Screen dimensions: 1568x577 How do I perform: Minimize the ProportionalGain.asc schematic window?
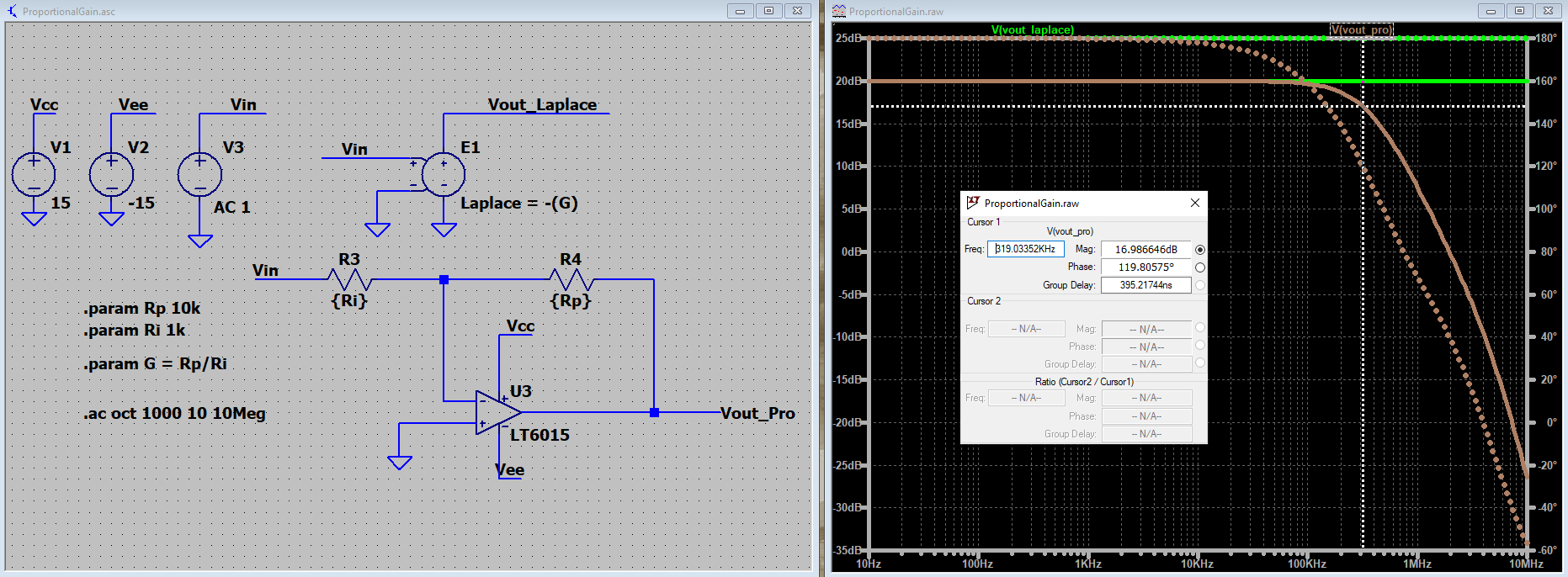[x=740, y=11]
